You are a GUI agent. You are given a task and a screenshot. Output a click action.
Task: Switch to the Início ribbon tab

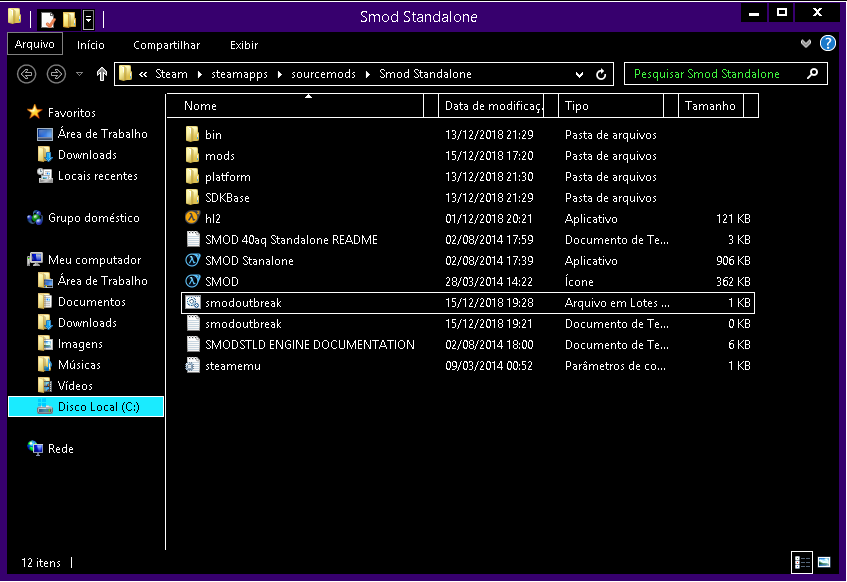[90, 45]
